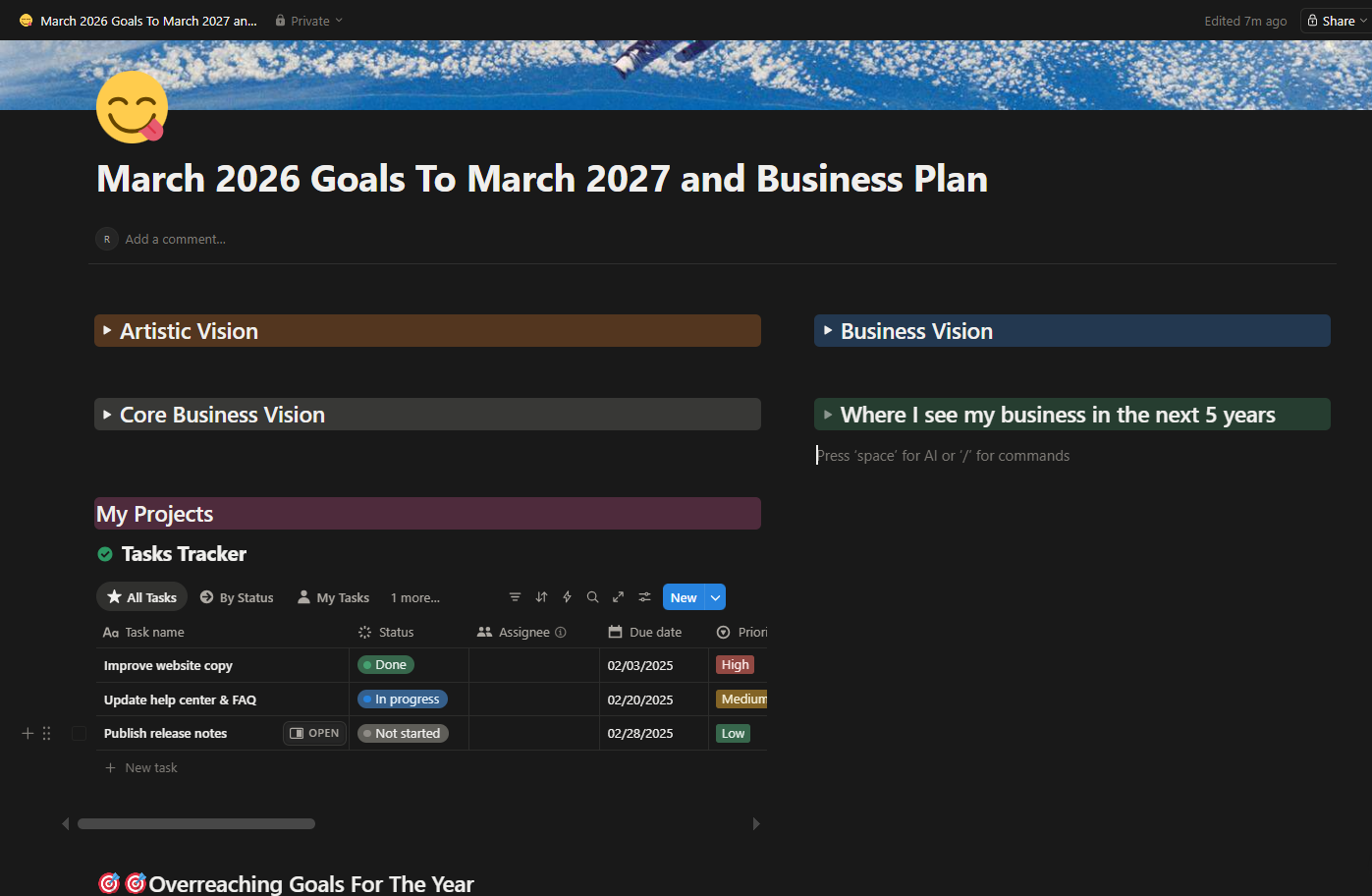This screenshot has width=1372, height=896.
Task: Click the Assignee info icon
Action: (561, 633)
